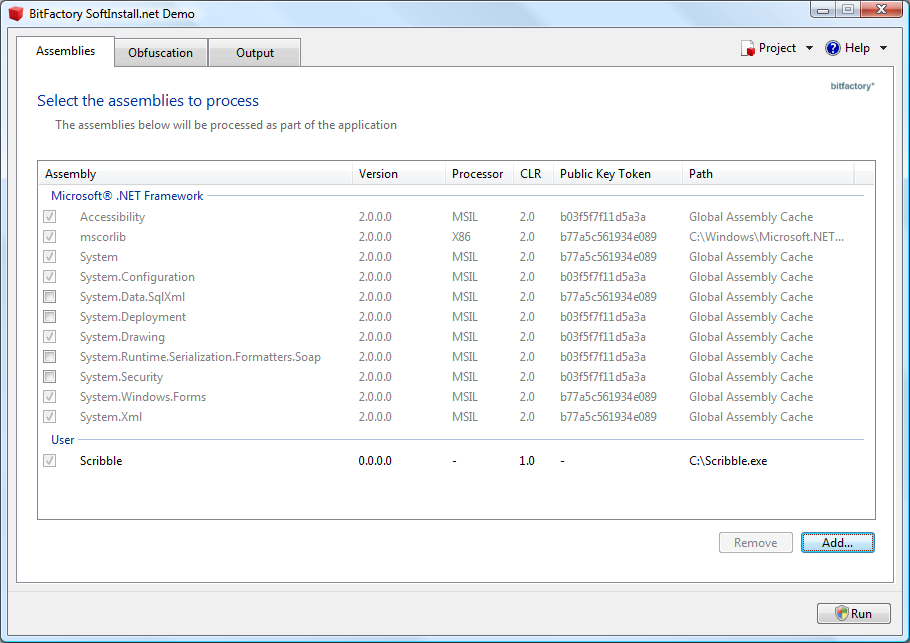Select the System.Configuration assembly name
This screenshot has height=643, width=910.
(138, 277)
